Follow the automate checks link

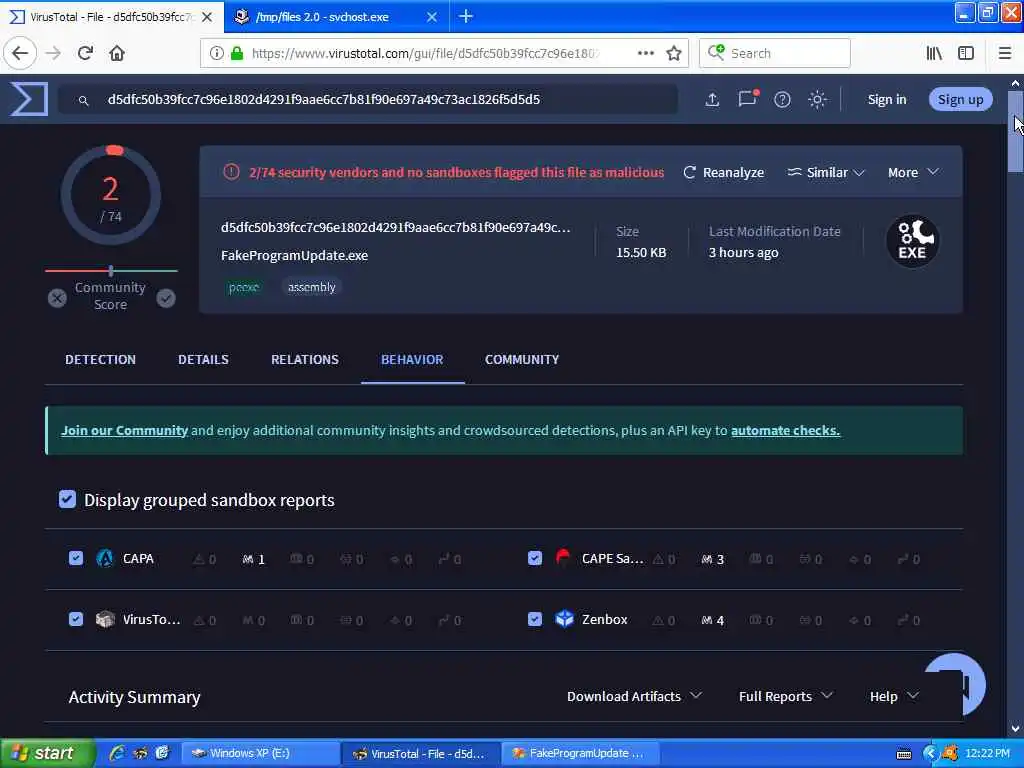click(x=786, y=430)
